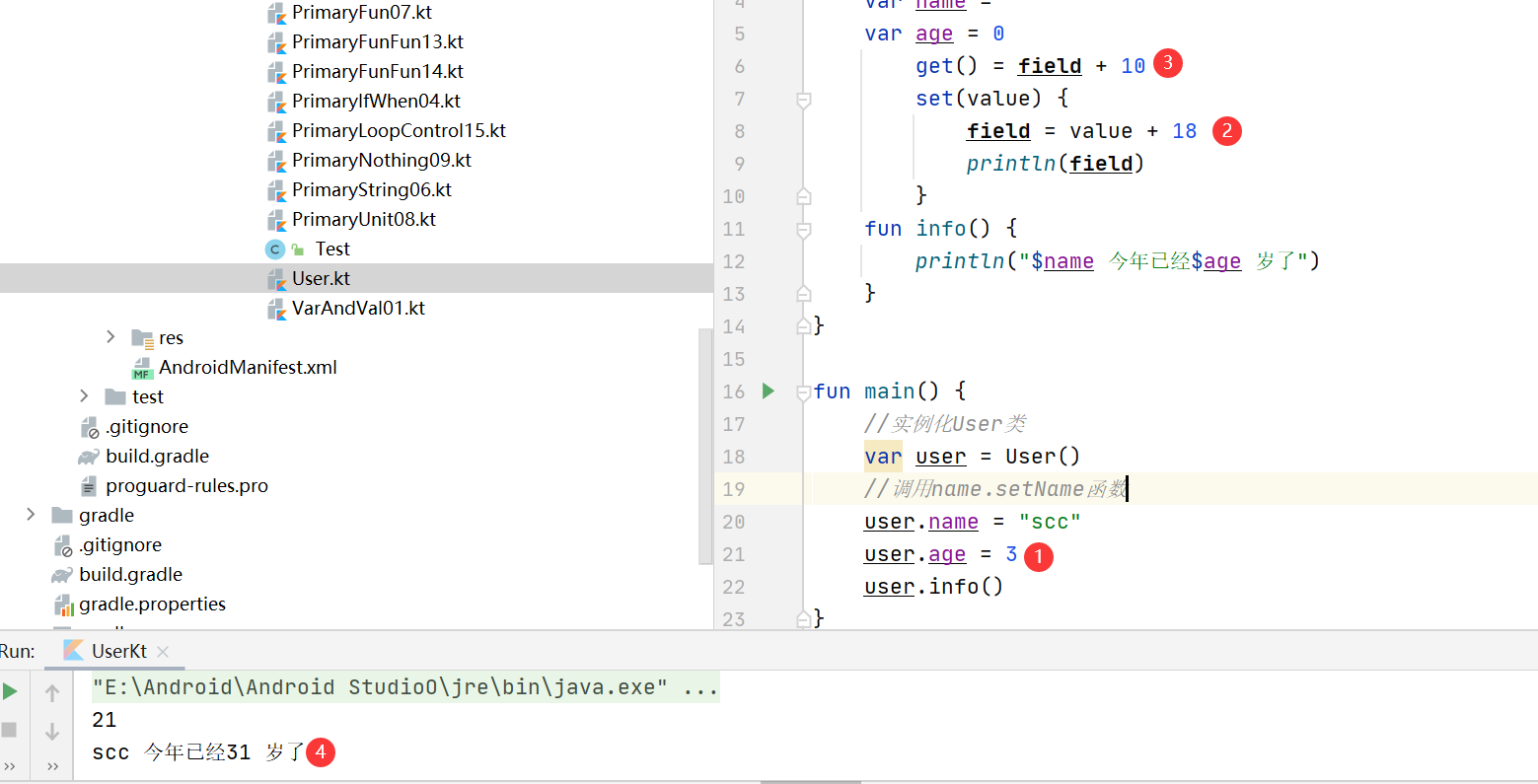This screenshot has height=784, width=1538.
Task: Place cursor on line 19 comment
Action: tap(995, 489)
